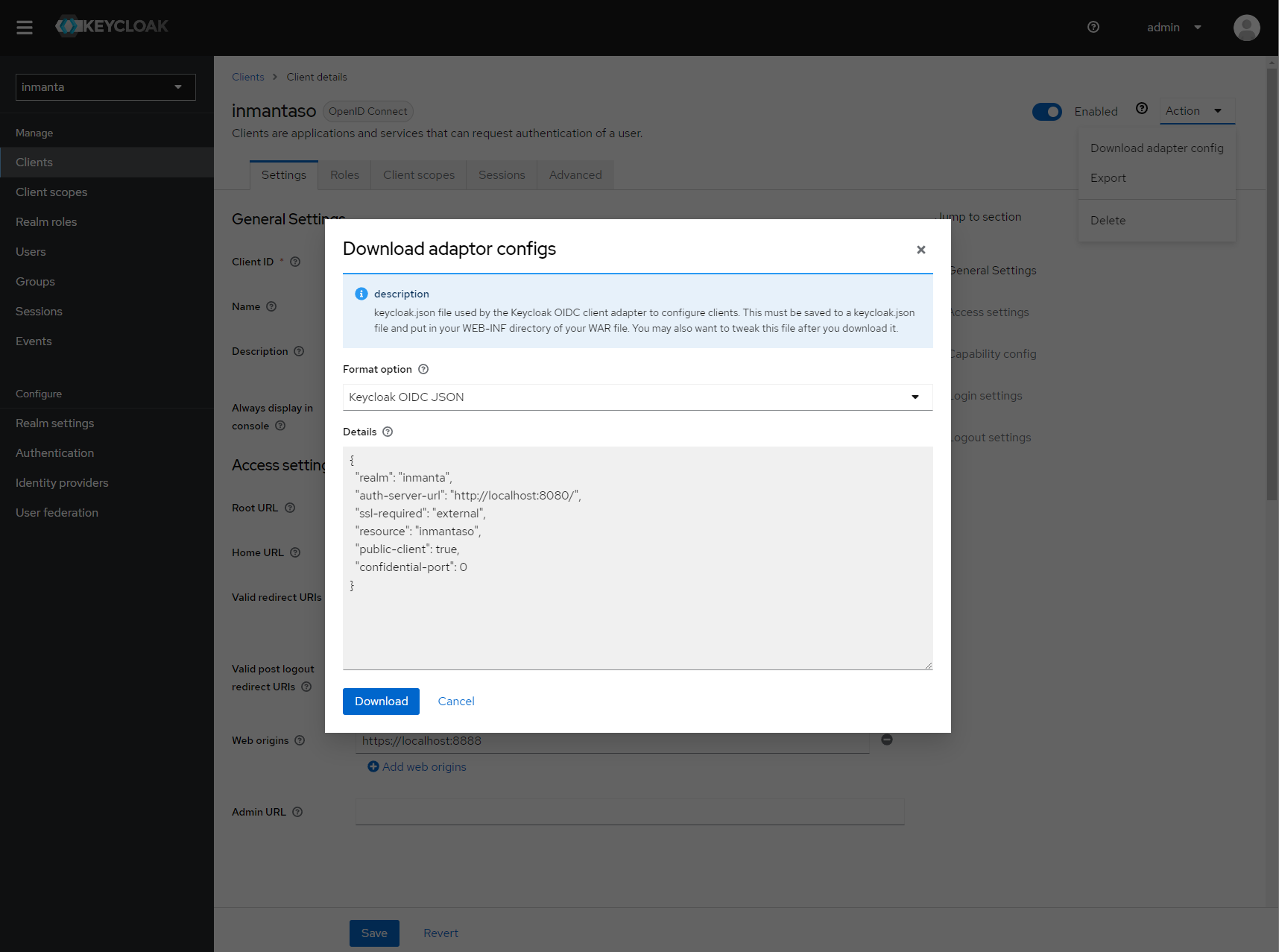This screenshot has width=1279, height=952.
Task: Click the Keycloak logo
Action: click(x=112, y=27)
